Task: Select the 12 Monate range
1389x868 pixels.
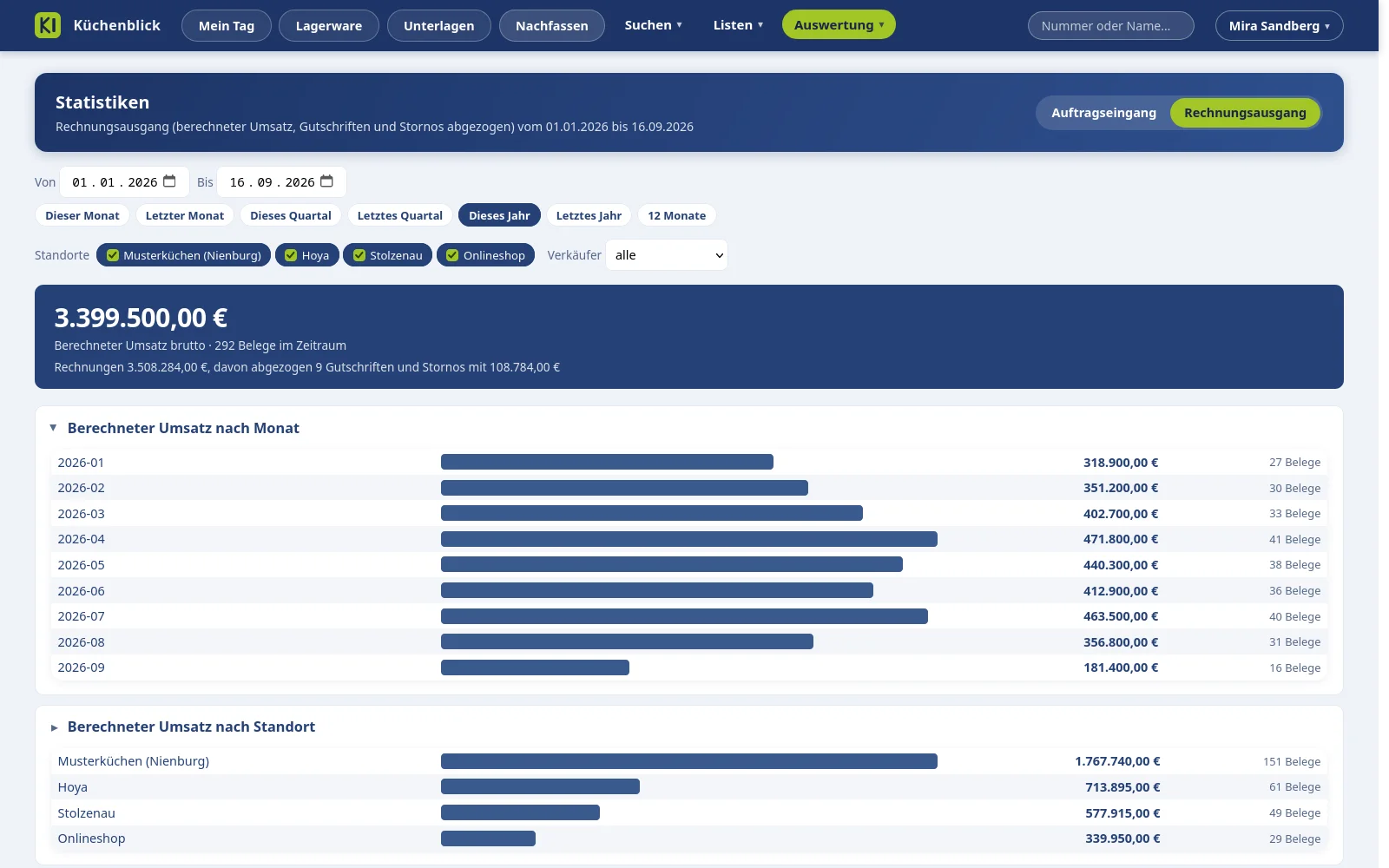Action: tap(677, 215)
